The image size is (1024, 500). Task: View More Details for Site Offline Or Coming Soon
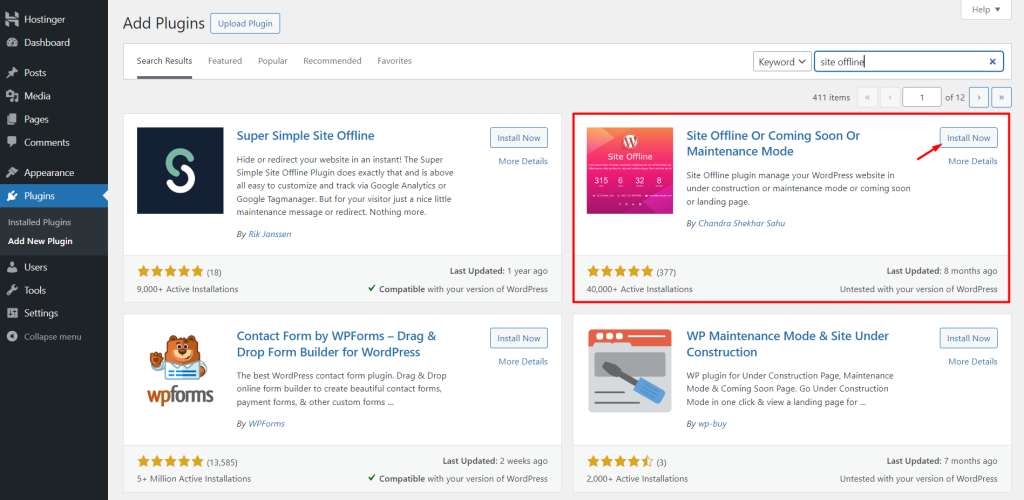pyautogui.click(x=973, y=161)
